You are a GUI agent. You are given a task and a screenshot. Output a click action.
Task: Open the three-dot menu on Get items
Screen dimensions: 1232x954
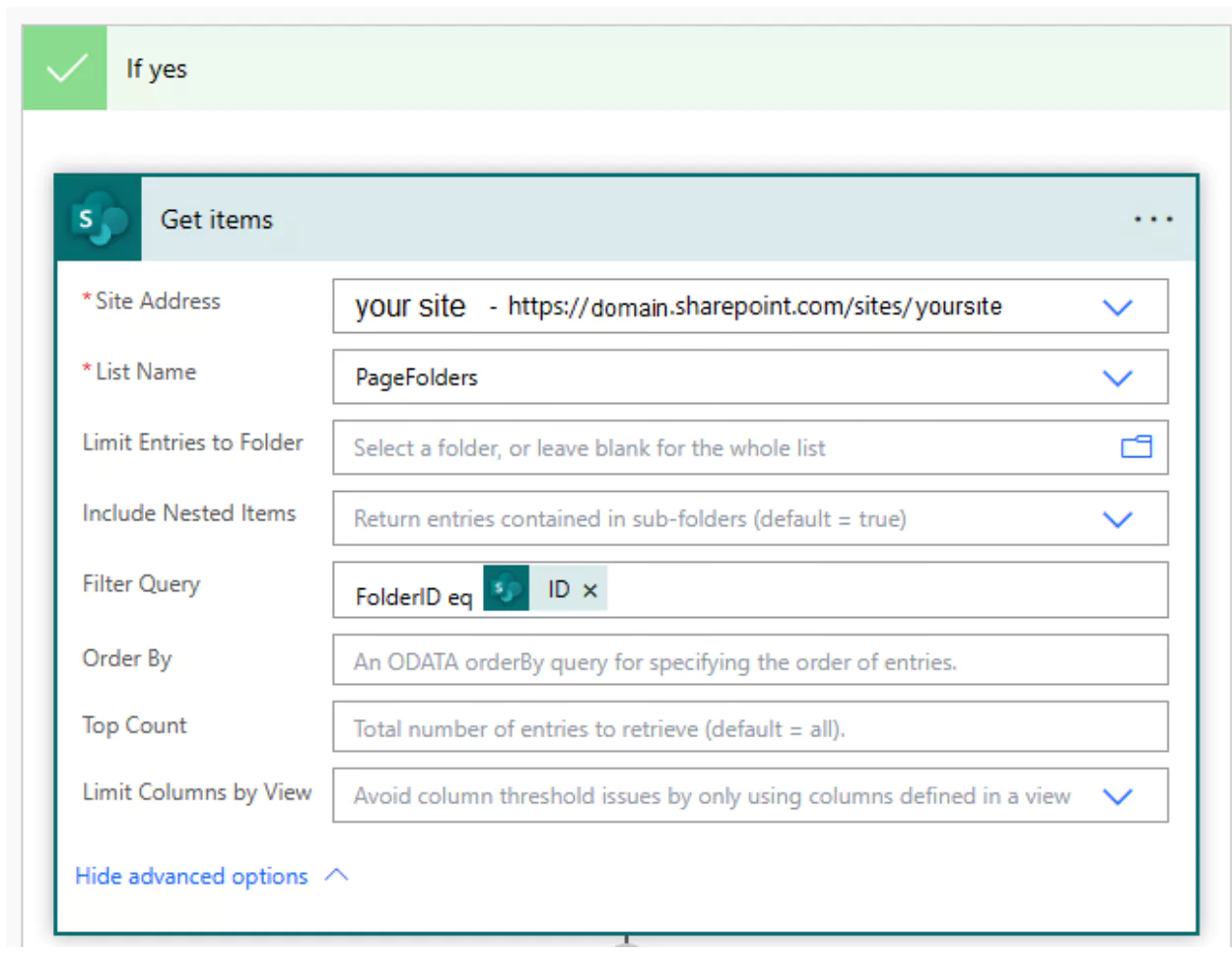pos(1152,219)
